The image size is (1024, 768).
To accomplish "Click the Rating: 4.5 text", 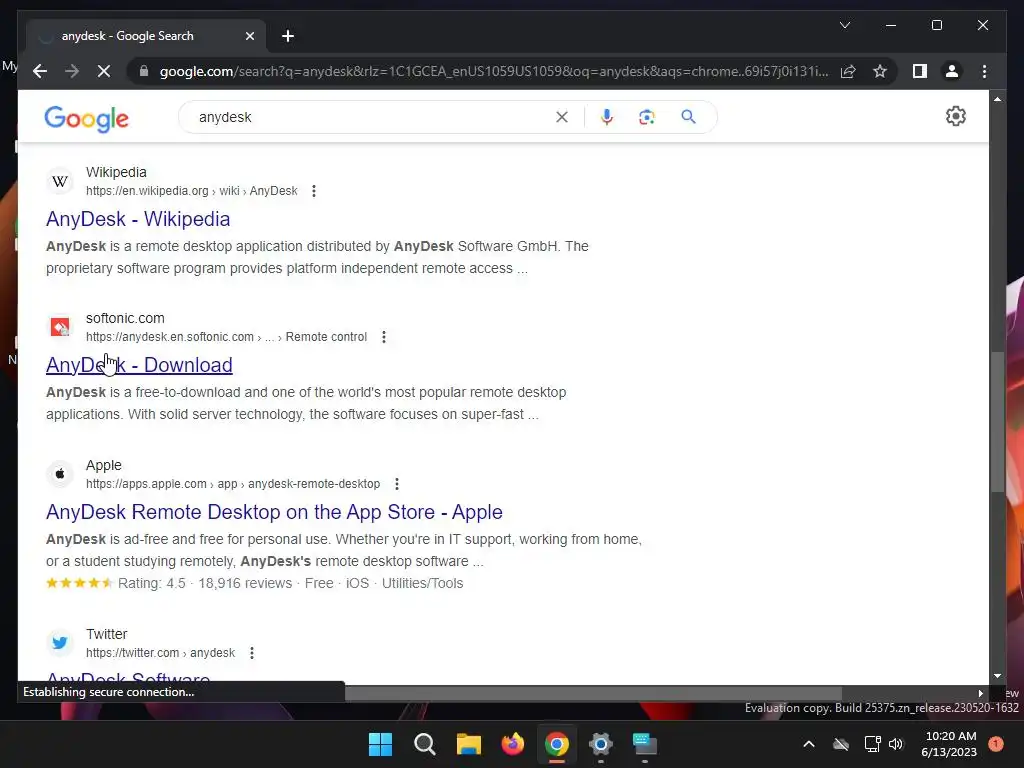I will (152, 583).
